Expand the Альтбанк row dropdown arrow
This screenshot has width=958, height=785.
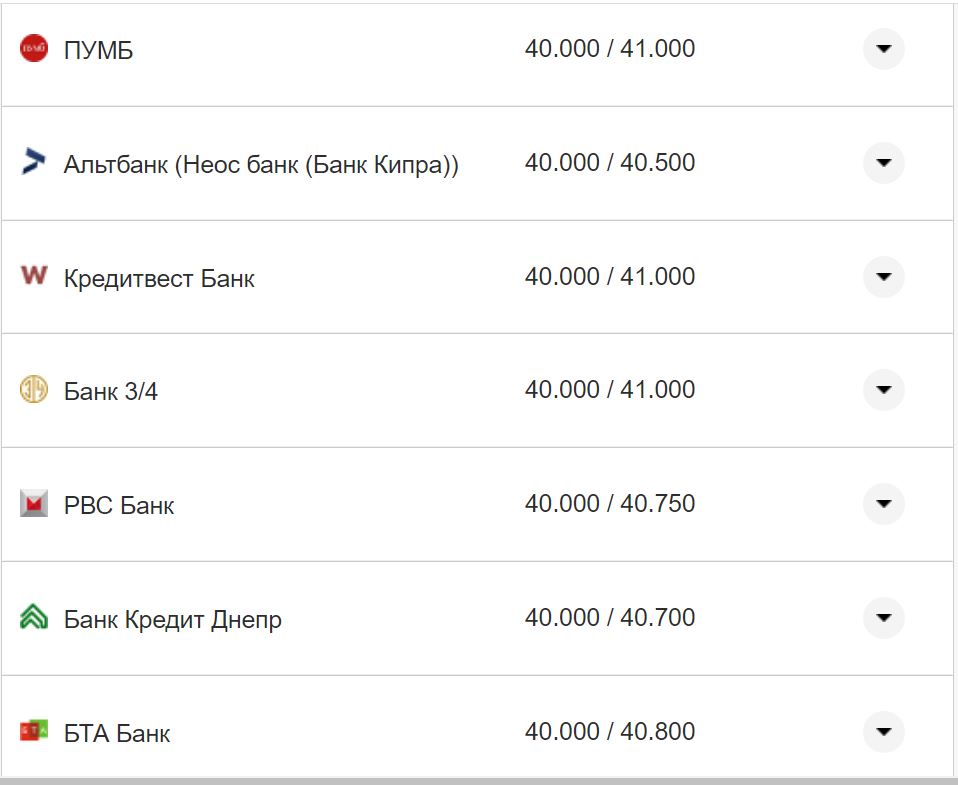(883, 163)
